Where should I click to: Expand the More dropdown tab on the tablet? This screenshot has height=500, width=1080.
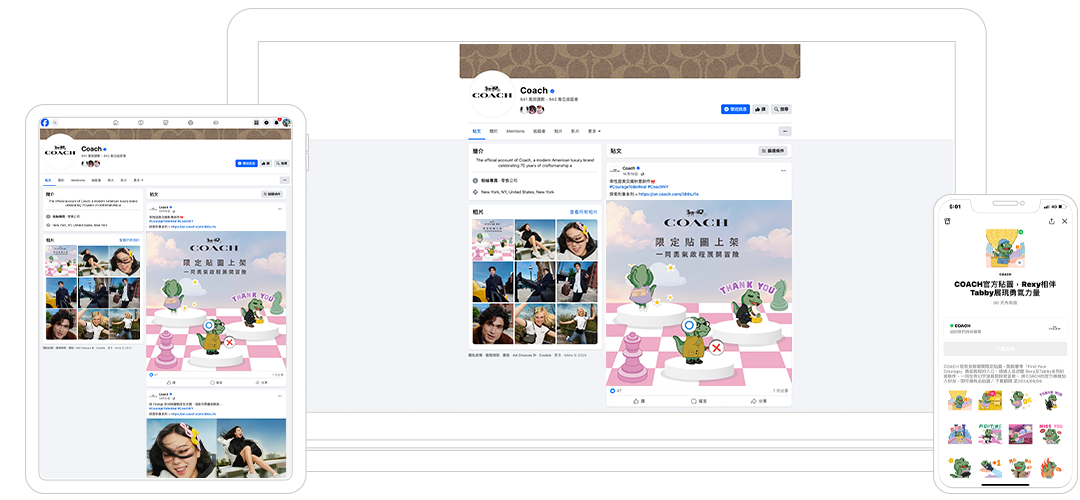[x=139, y=180]
